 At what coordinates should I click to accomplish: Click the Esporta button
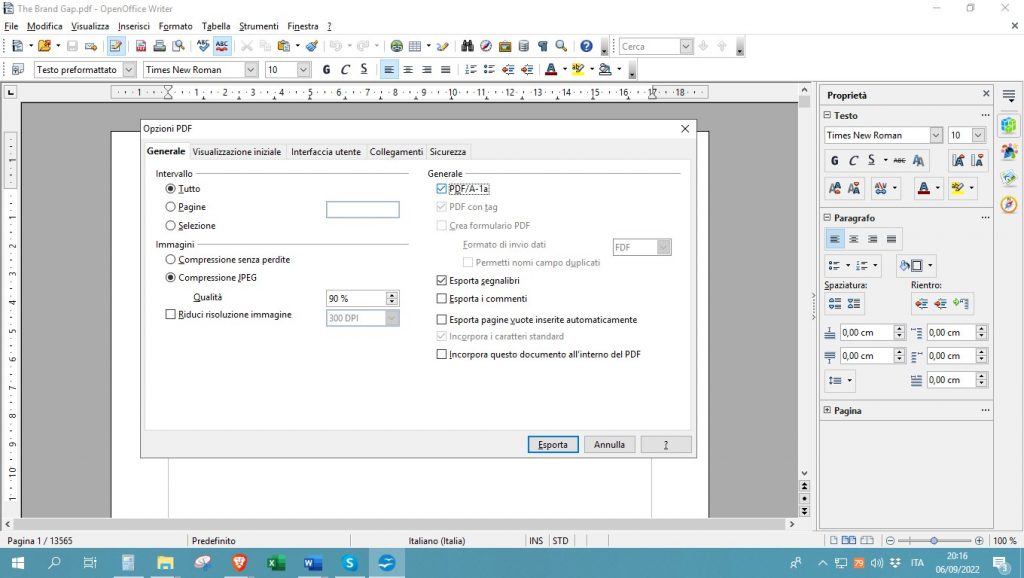(x=552, y=444)
